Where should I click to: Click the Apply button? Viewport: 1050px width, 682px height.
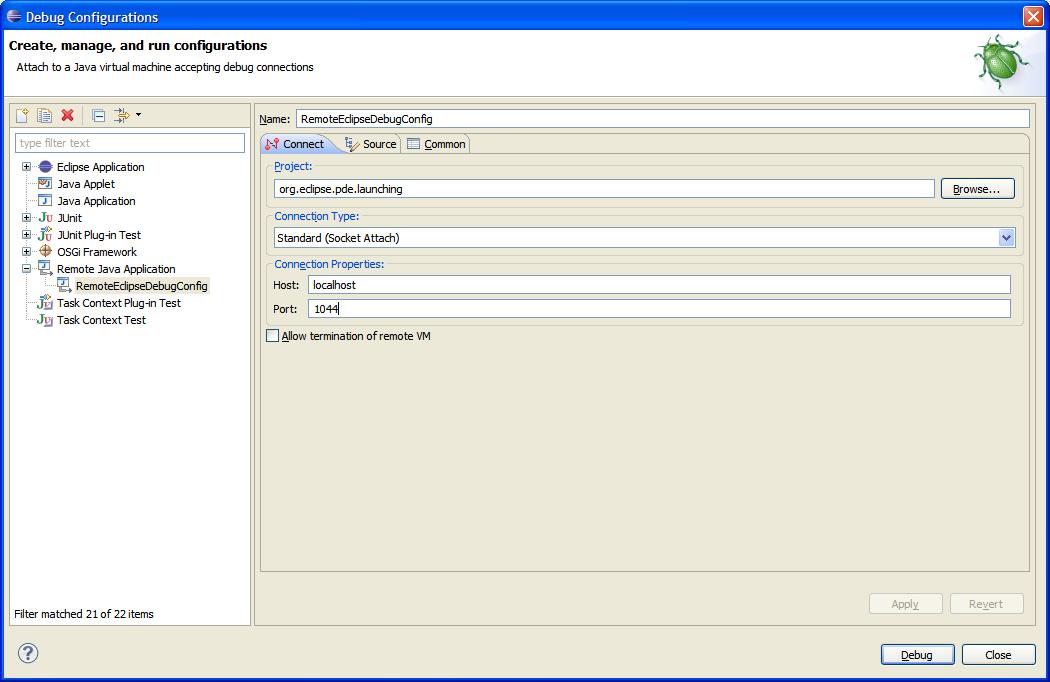pos(905,604)
